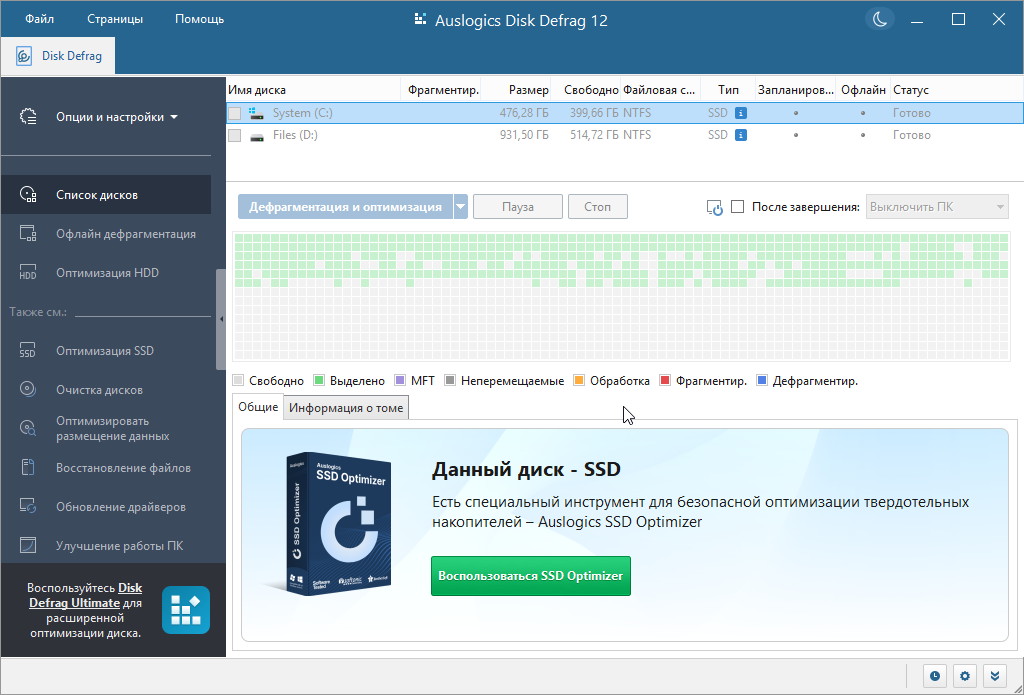The height and width of the screenshot is (695, 1024).
Task: Click the Disk Defrag Ultimate promo icon
Action: [186, 610]
